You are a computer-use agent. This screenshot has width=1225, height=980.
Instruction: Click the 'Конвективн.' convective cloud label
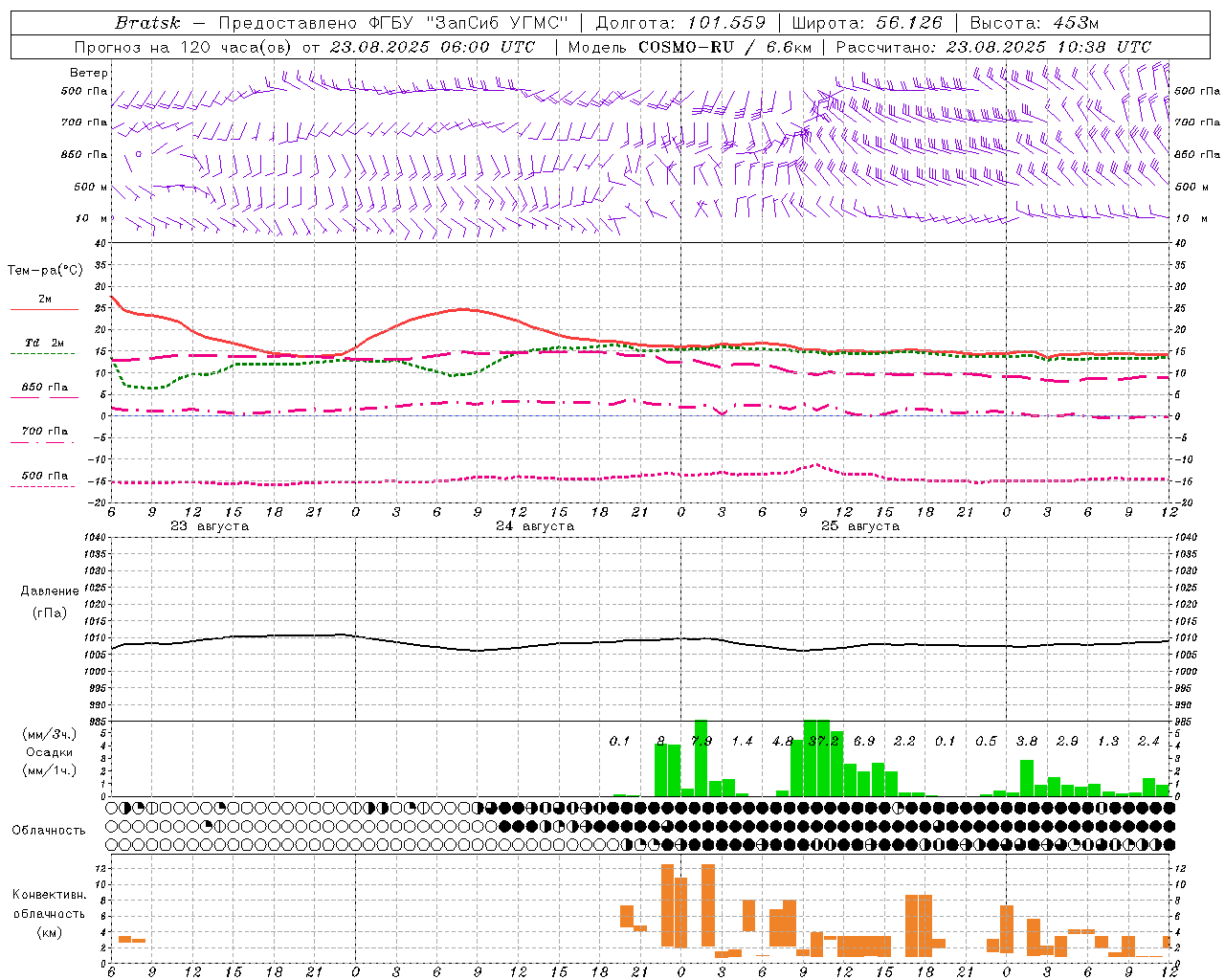point(49,895)
